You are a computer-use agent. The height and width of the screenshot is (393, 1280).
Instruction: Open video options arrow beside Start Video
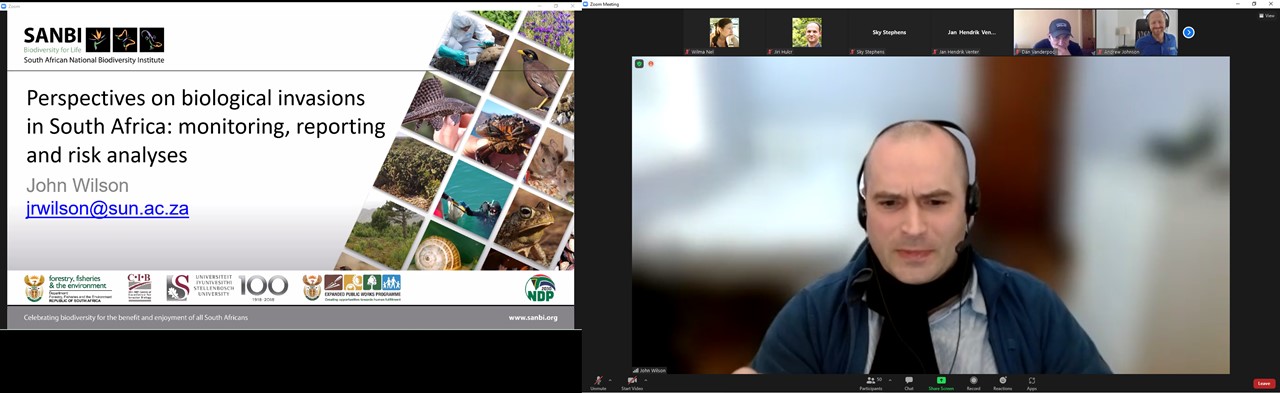(646, 380)
